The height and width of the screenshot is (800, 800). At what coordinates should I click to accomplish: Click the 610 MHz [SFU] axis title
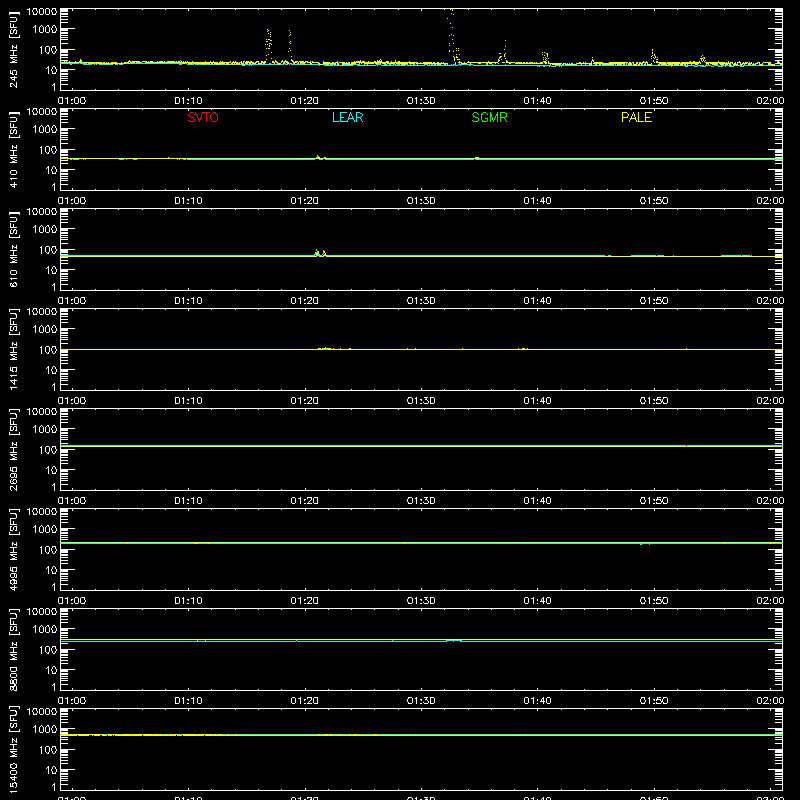[x=13, y=249]
